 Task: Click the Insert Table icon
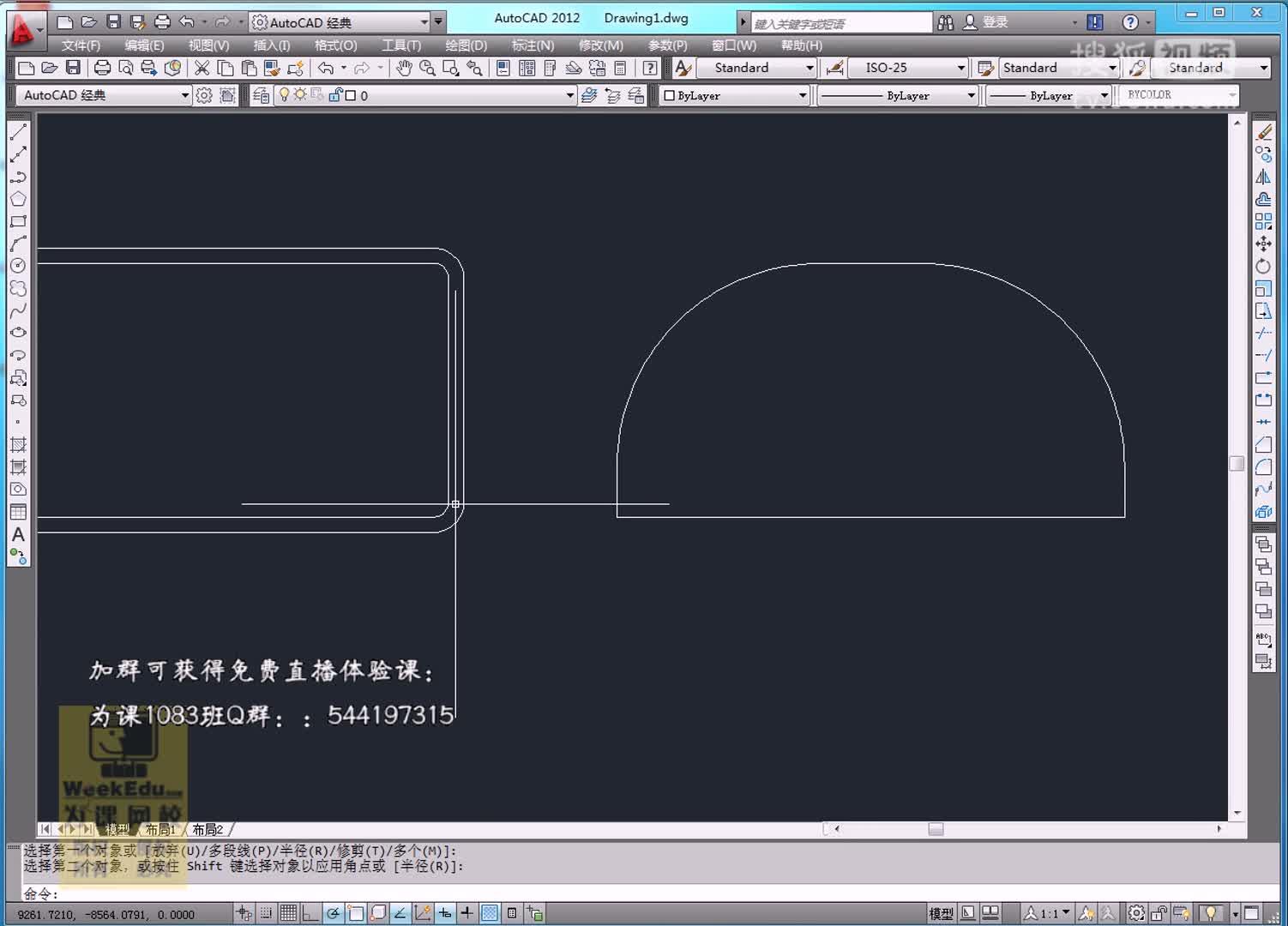[x=18, y=511]
